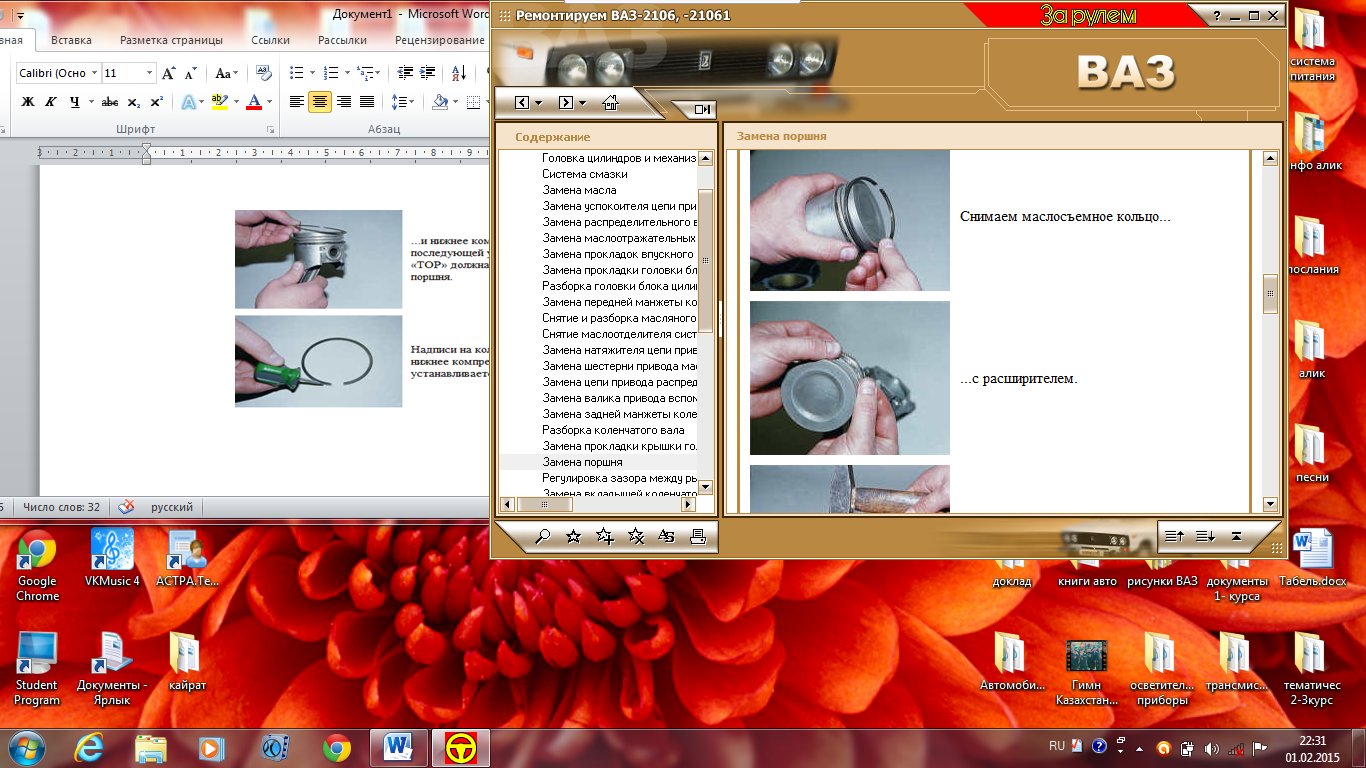1366x768 pixels.
Task: Click the article pane scroll-down arrow
Action: pos(1270,504)
